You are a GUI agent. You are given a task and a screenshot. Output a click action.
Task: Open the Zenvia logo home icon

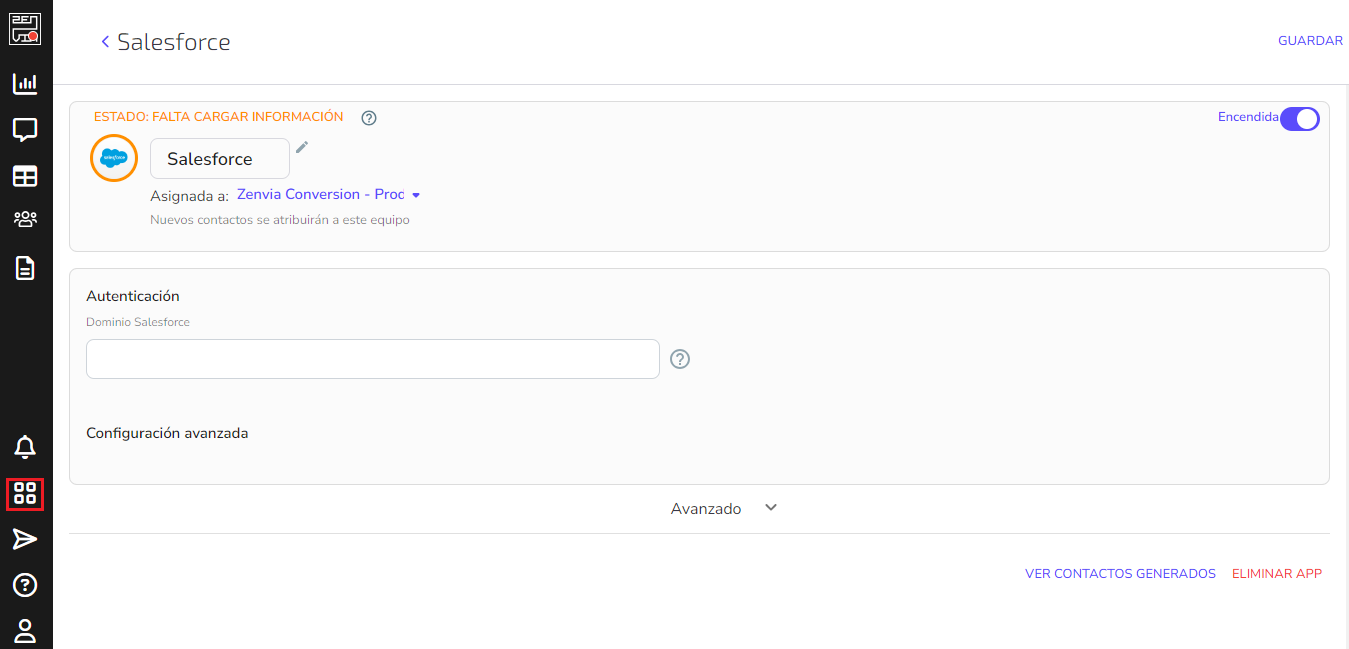click(x=25, y=29)
